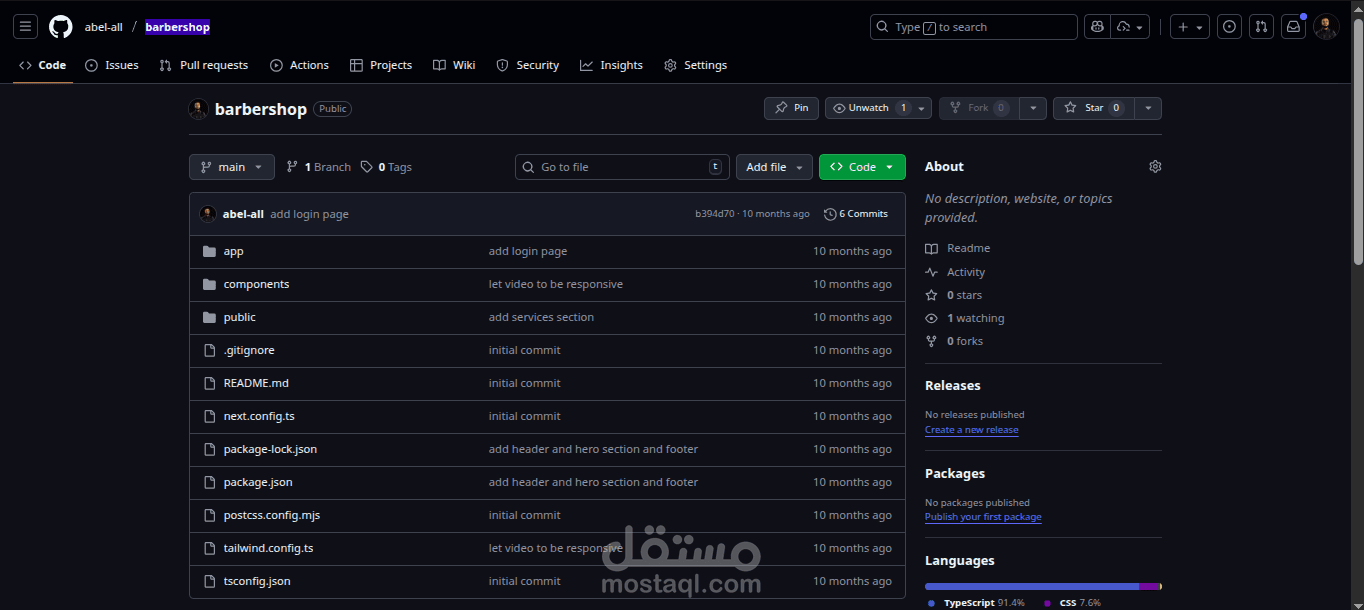
Task: Open the green Code dropdown
Action: (862, 167)
